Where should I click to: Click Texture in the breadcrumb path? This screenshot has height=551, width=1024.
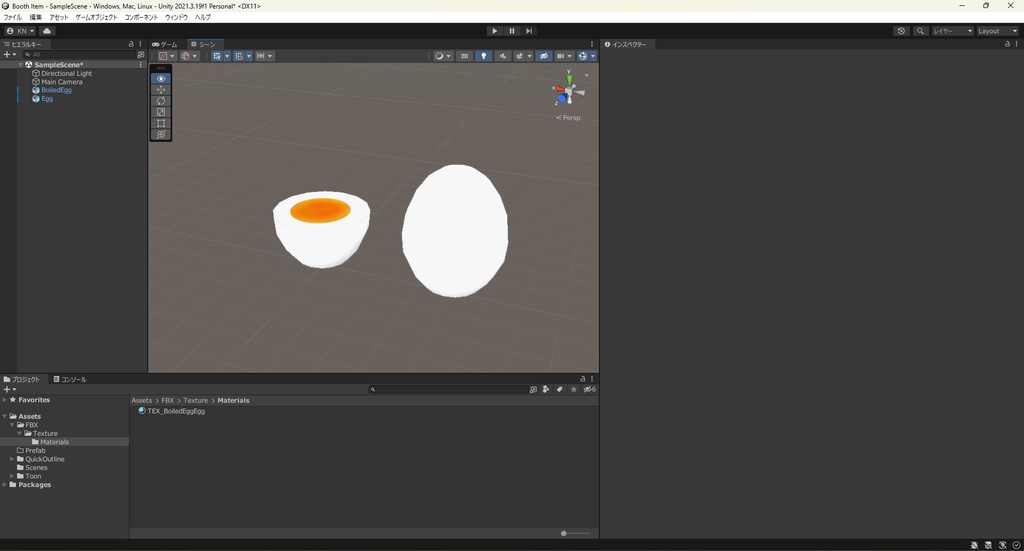[195, 400]
